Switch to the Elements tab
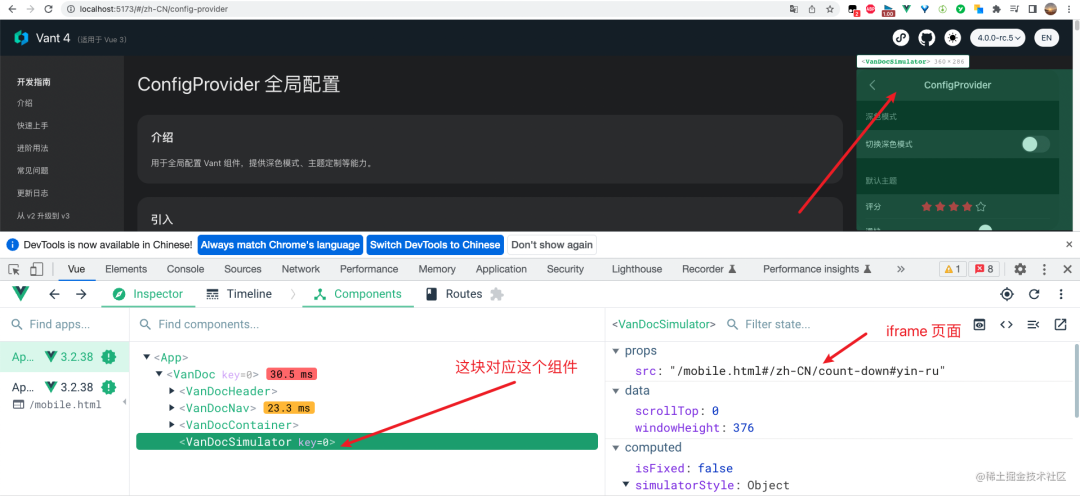 tap(126, 269)
